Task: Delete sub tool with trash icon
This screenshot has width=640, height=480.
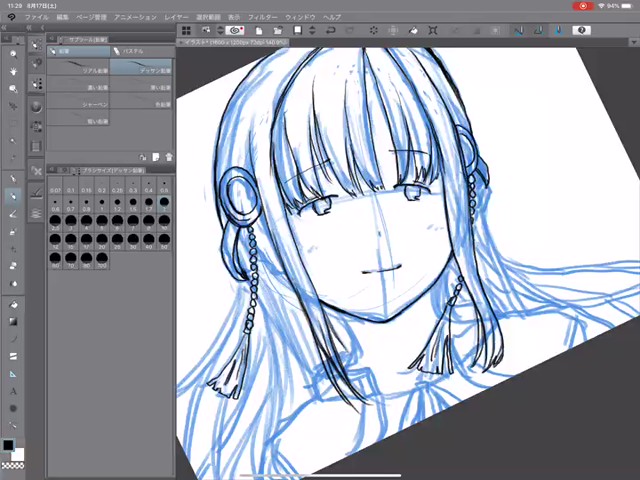Action: [169, 157]
